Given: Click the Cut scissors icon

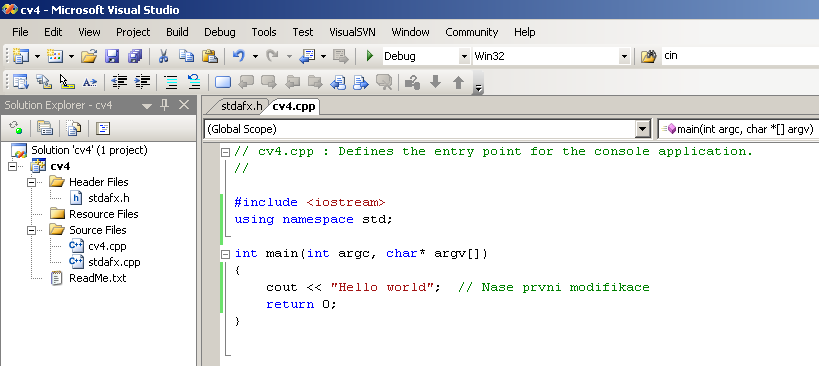Looking at the screenshot, I should click(x=163, y=56).
